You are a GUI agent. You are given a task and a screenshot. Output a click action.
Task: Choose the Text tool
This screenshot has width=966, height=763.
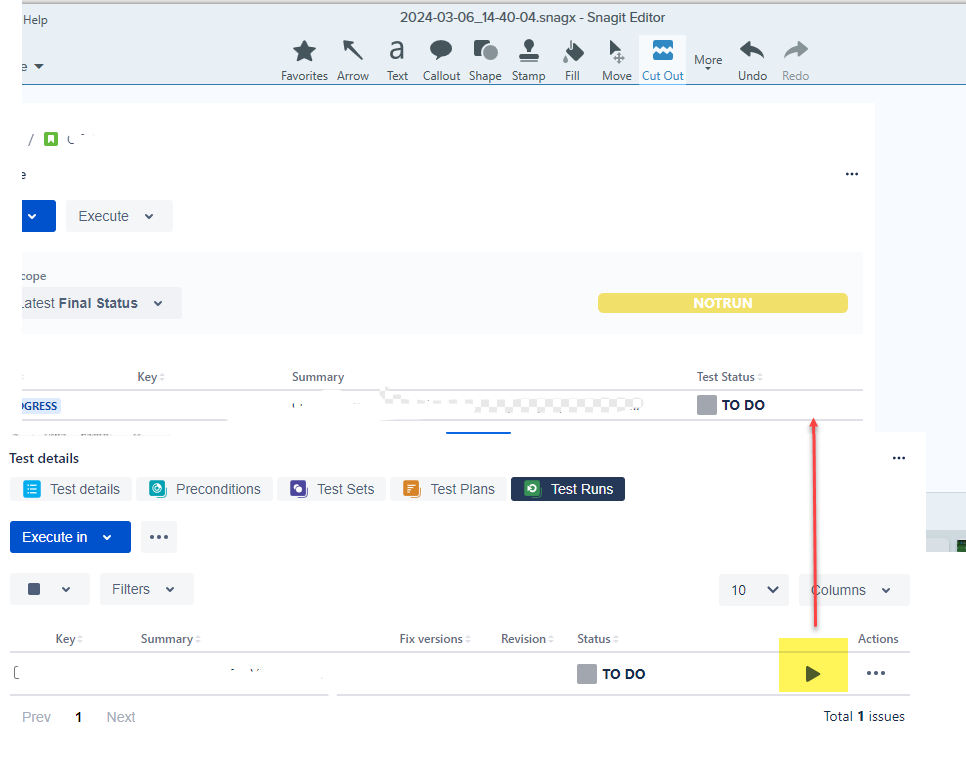[x=397, y=60]
